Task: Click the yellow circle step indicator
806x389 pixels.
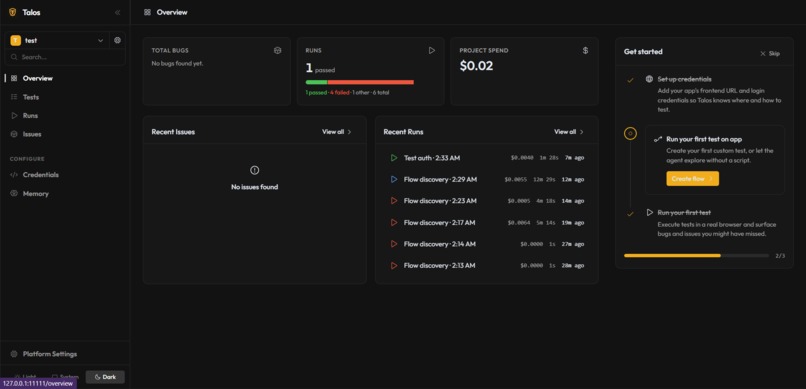Action: tap(630, 134)
